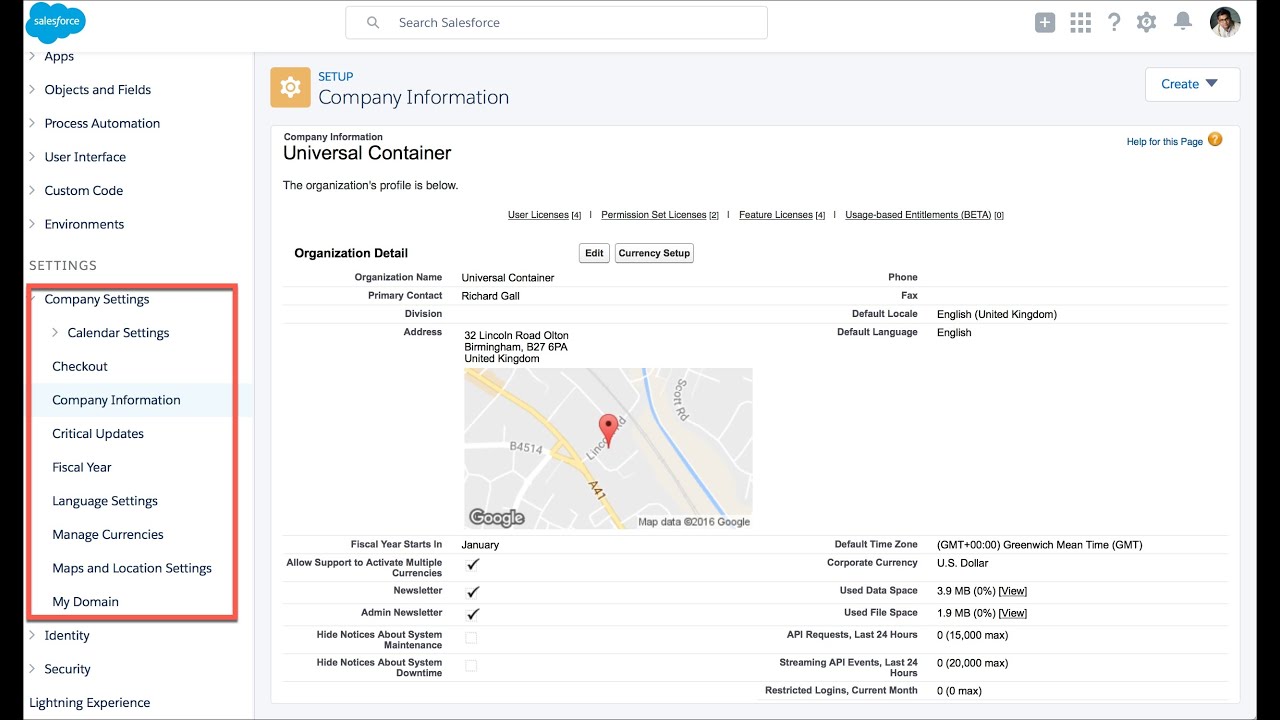Collapse the Company Settings section
1280x720 pixels.
click(34, 299)
